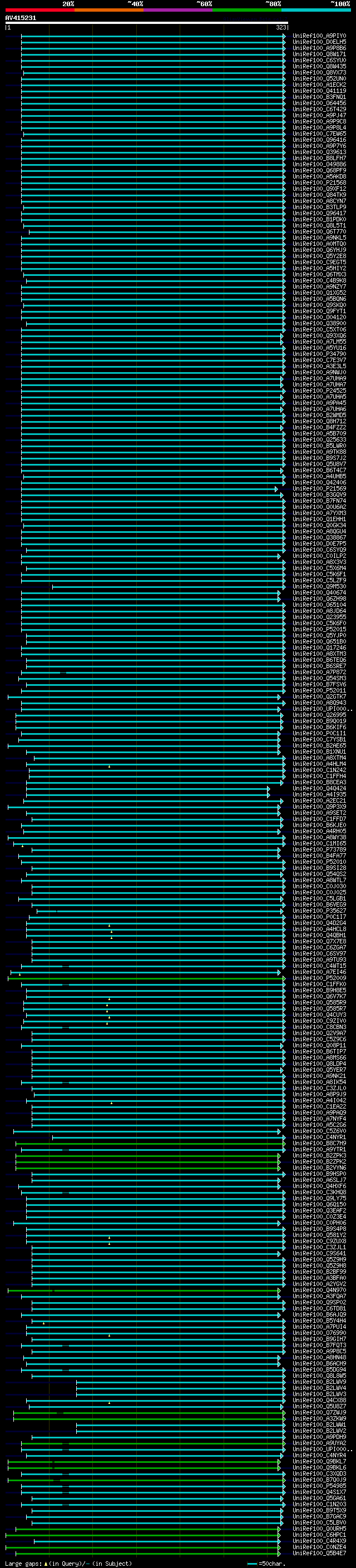Select the label UniRef100_B9GIH7
The image size is (356, 1568).
(x=319, y=1339)
